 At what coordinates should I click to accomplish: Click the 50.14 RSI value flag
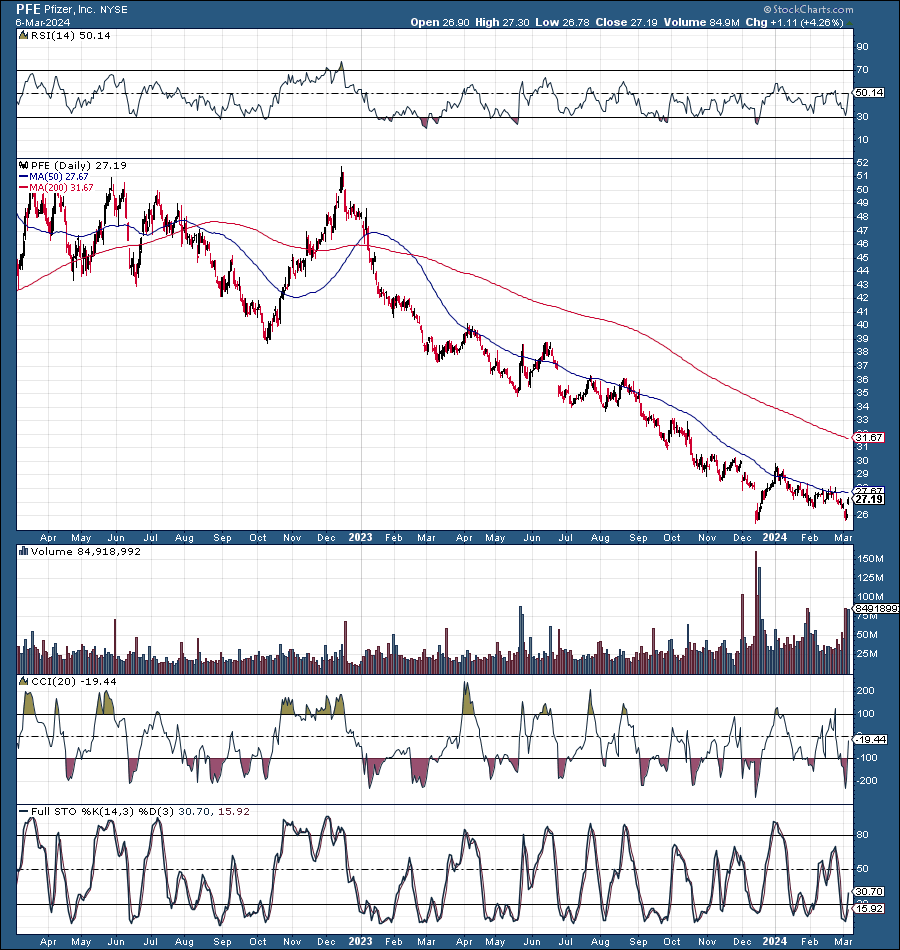click(x=868, y=92)
